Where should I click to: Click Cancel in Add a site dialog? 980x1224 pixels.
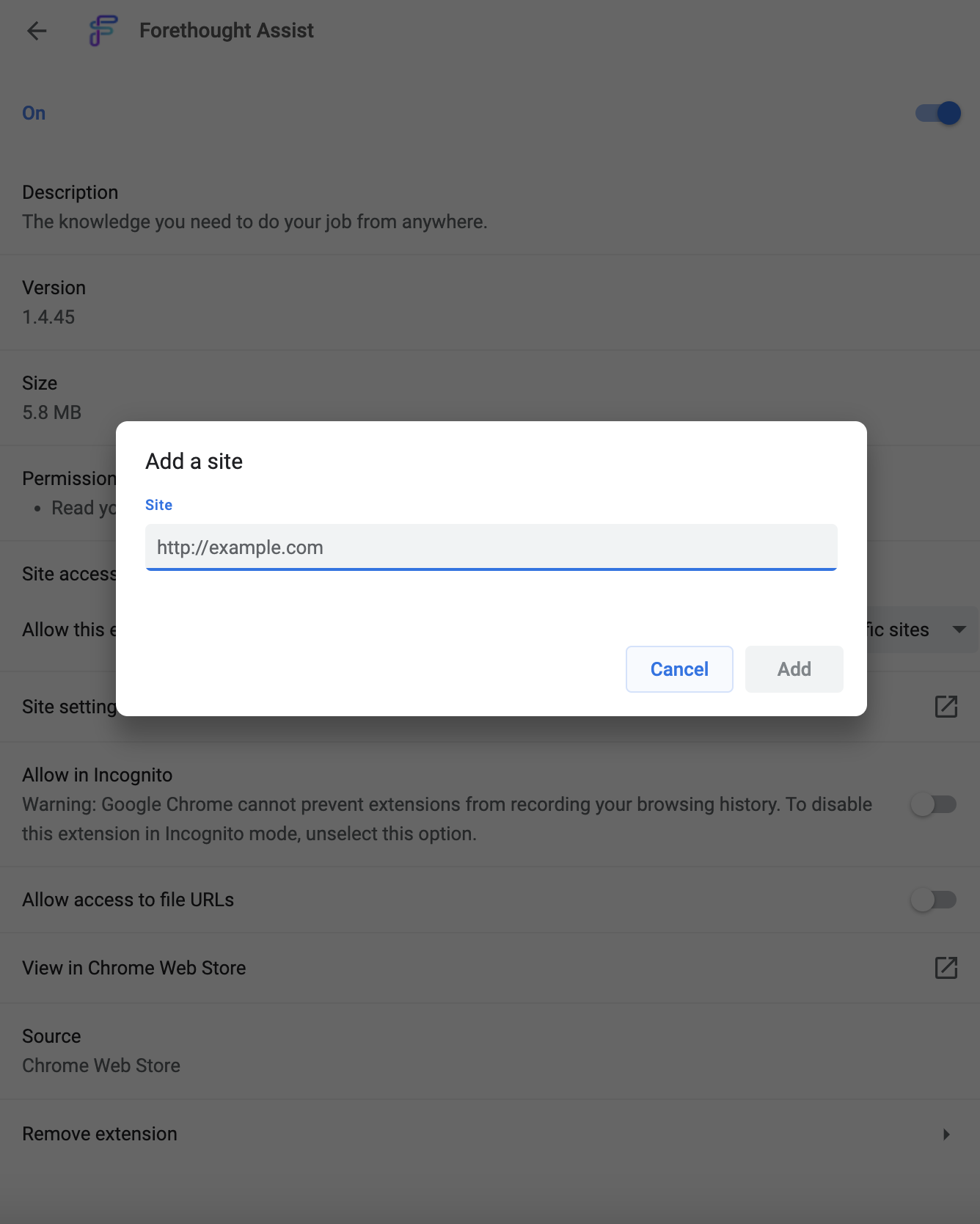679,669
